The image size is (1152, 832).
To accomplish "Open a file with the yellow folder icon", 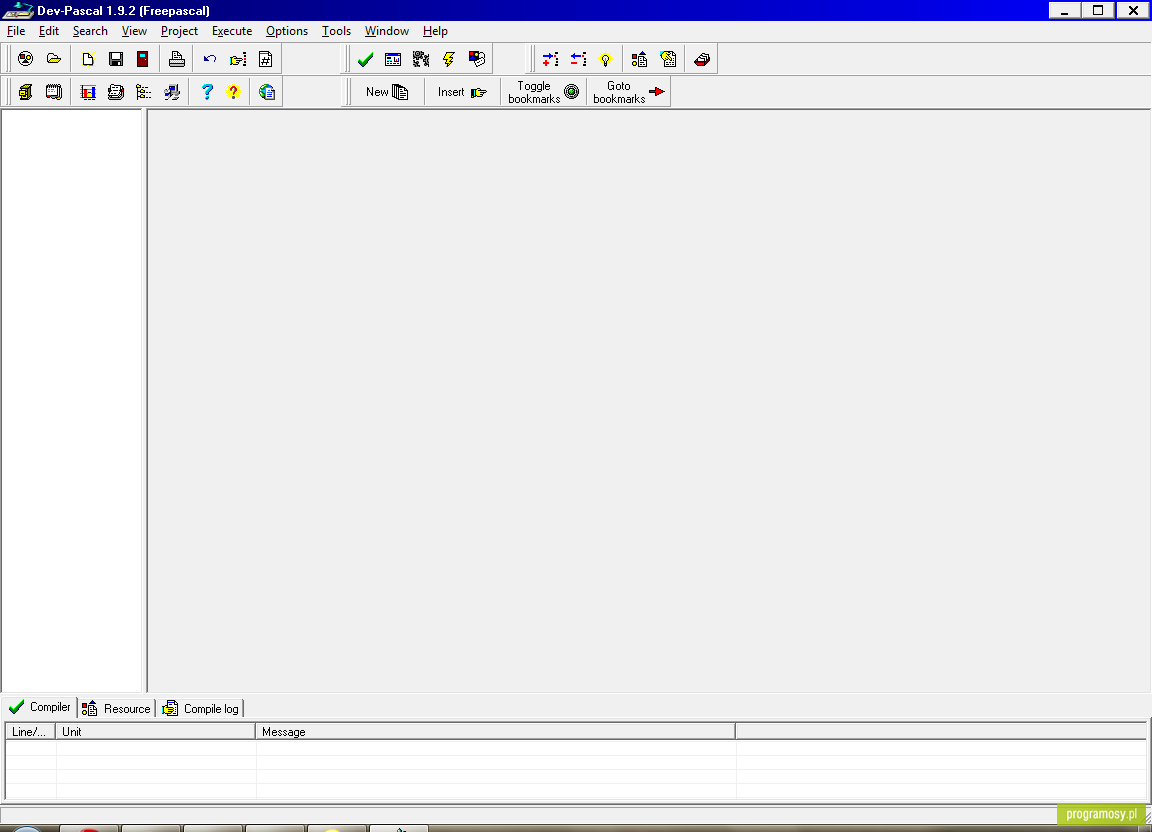I will coord(54,59).
